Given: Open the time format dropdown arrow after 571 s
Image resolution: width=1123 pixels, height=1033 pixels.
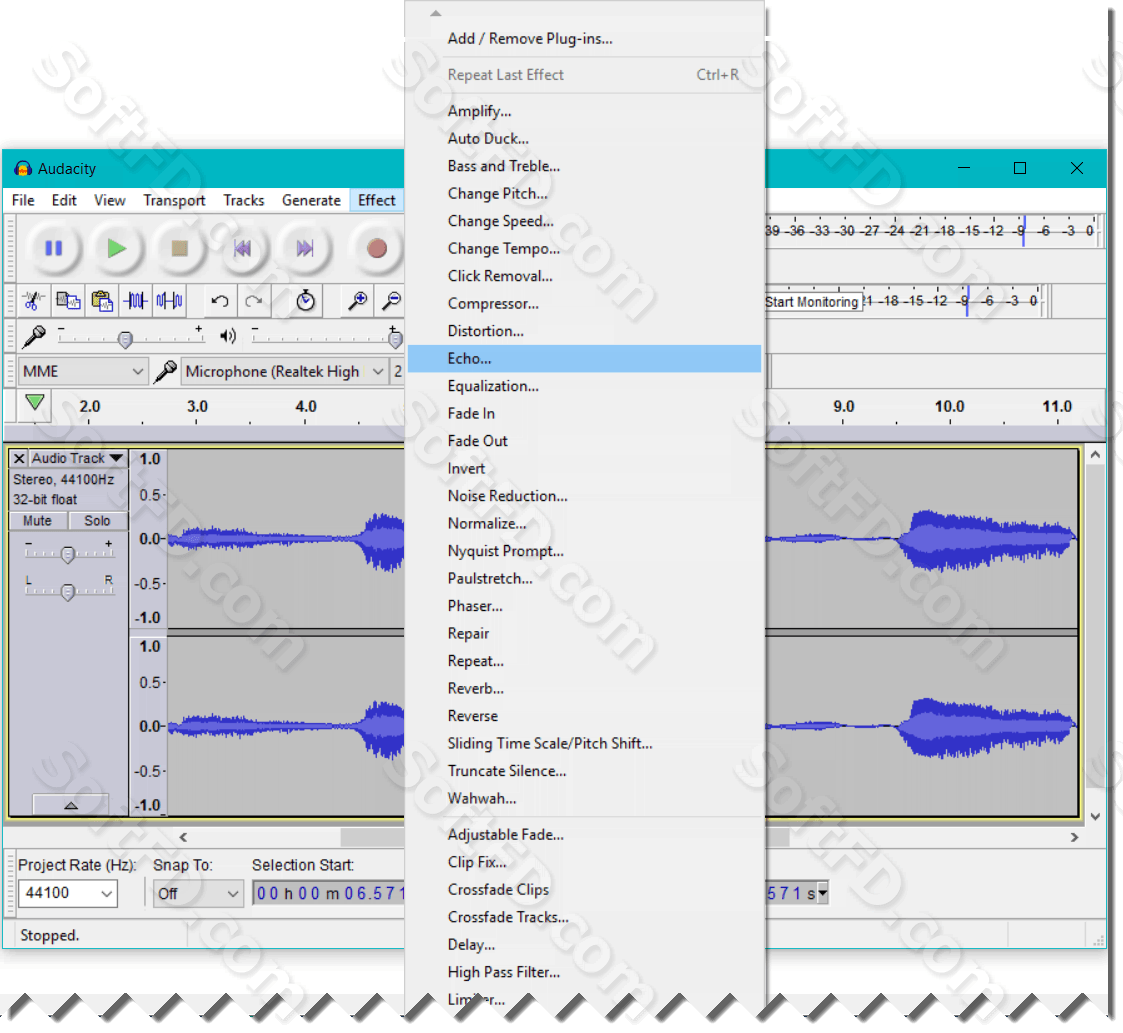Looking at the screenshot, I should (823, 893).
